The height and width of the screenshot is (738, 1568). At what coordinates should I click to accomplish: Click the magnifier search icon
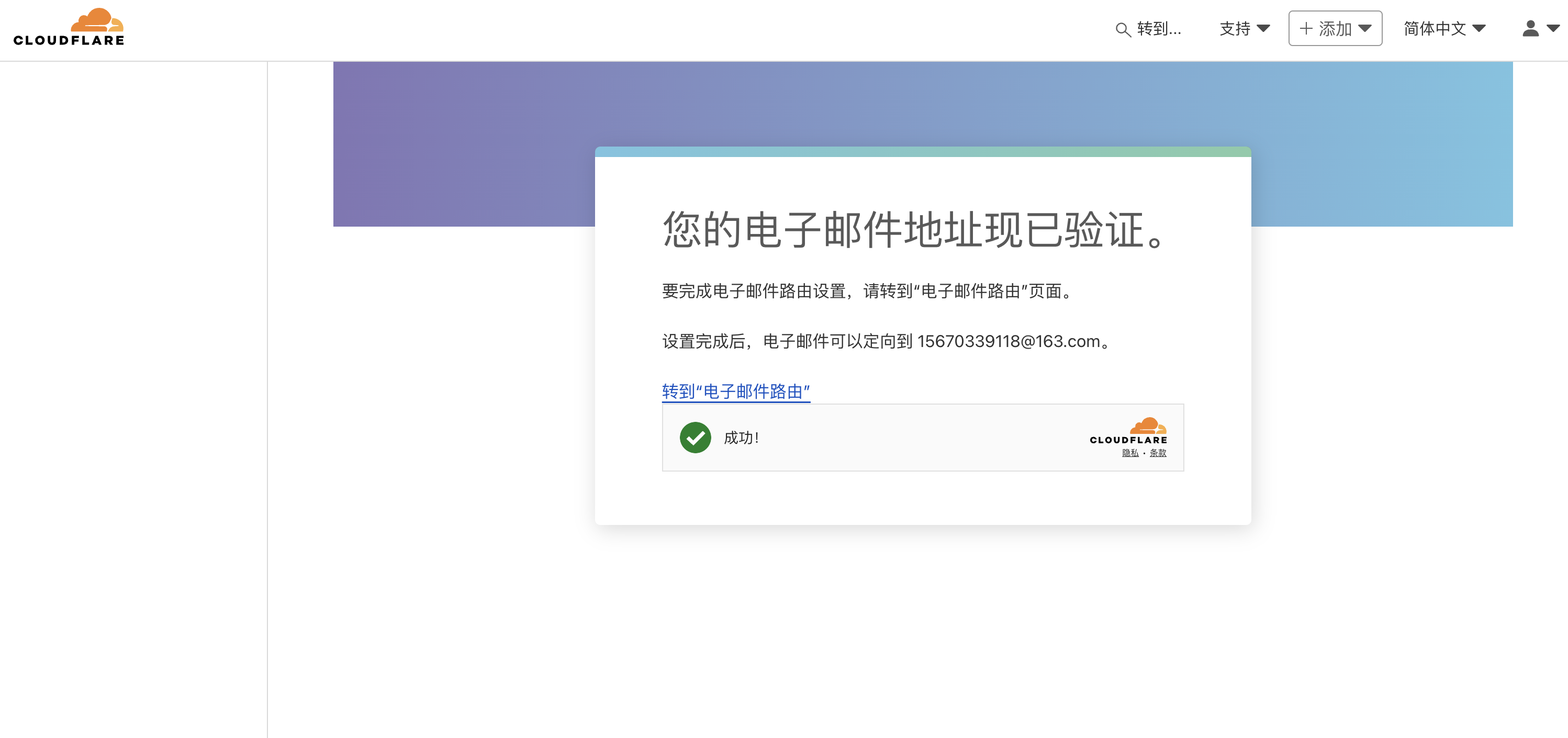[x=1123, y=29]
